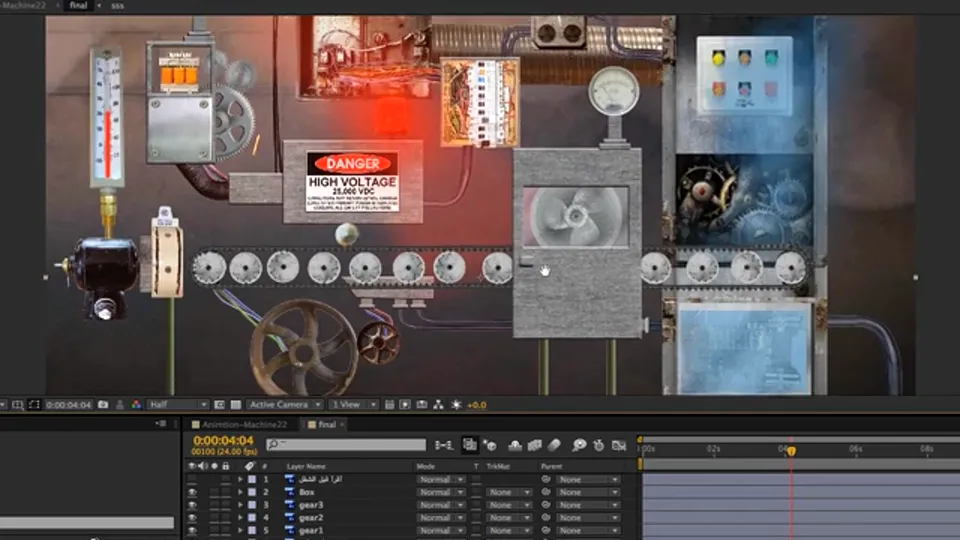This screenshot has width=960, height=540.
Task: Open the Brainstorm tool
Action: pyautogui.click(x=579, y=445)
